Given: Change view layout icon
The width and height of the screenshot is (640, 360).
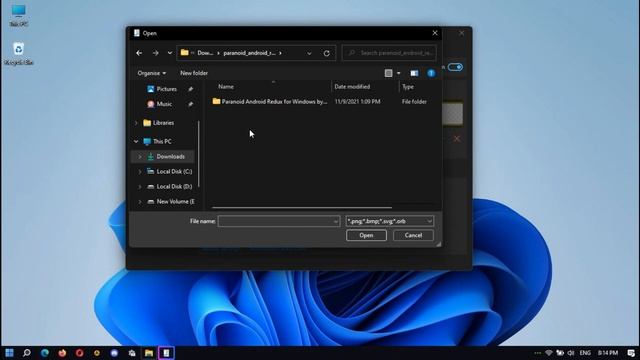Looking at the screenshot, I should pyautogui.click(x=389, y=73).
